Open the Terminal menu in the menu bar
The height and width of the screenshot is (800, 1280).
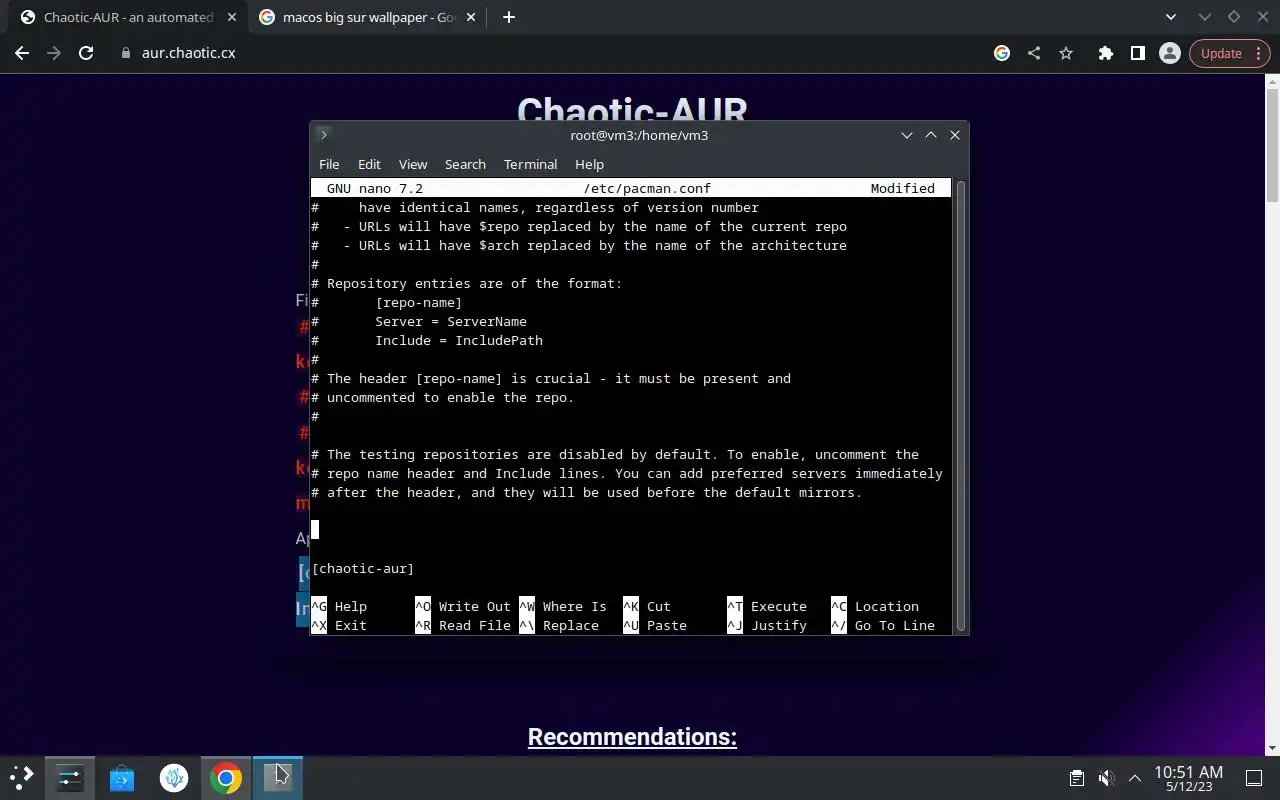coord(530,164)
